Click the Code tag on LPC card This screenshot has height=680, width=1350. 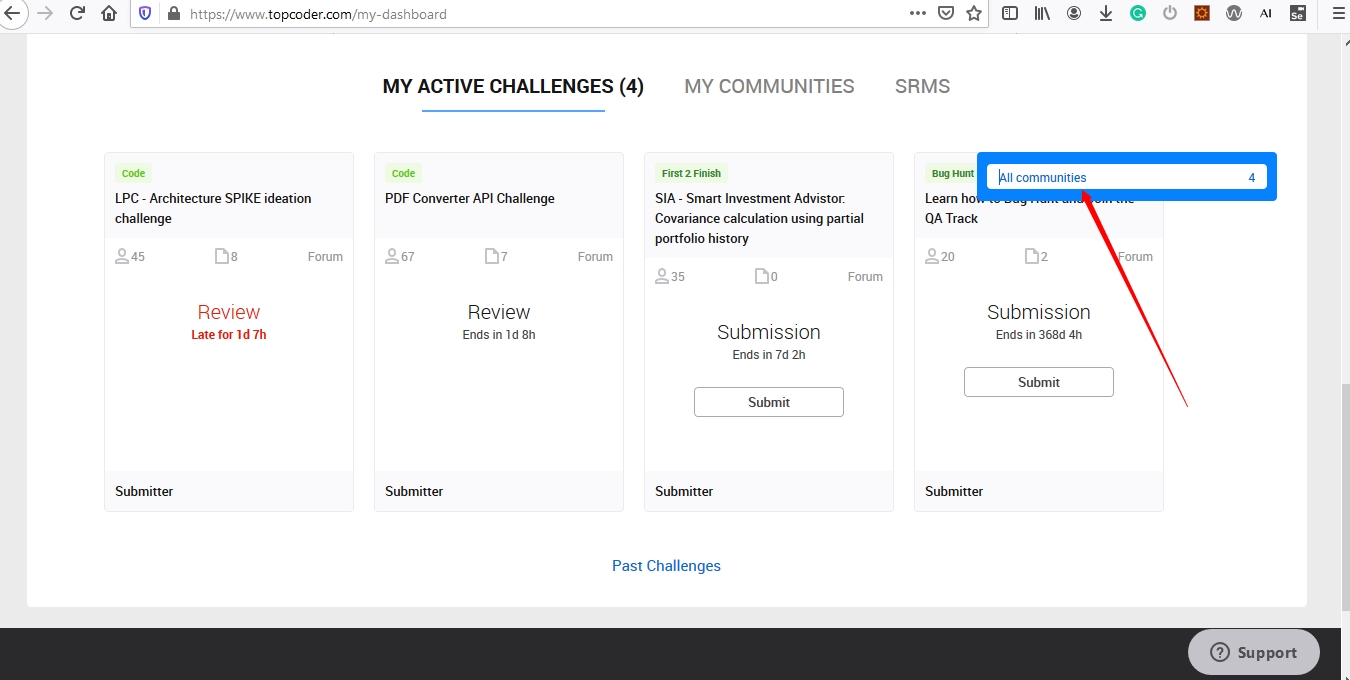(x=133, y=173)
